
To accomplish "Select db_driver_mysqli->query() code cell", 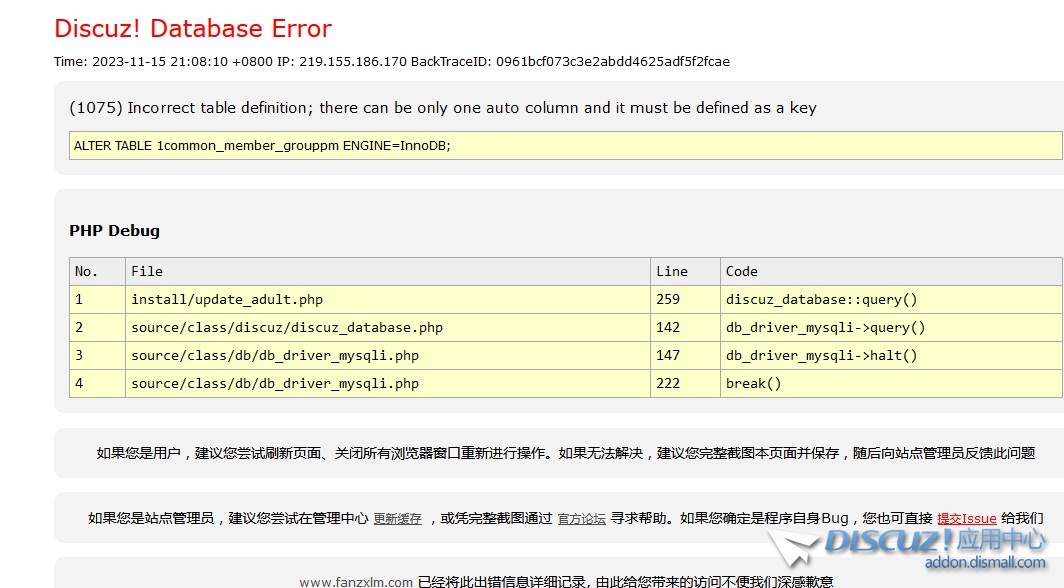I will pos(892,327).
